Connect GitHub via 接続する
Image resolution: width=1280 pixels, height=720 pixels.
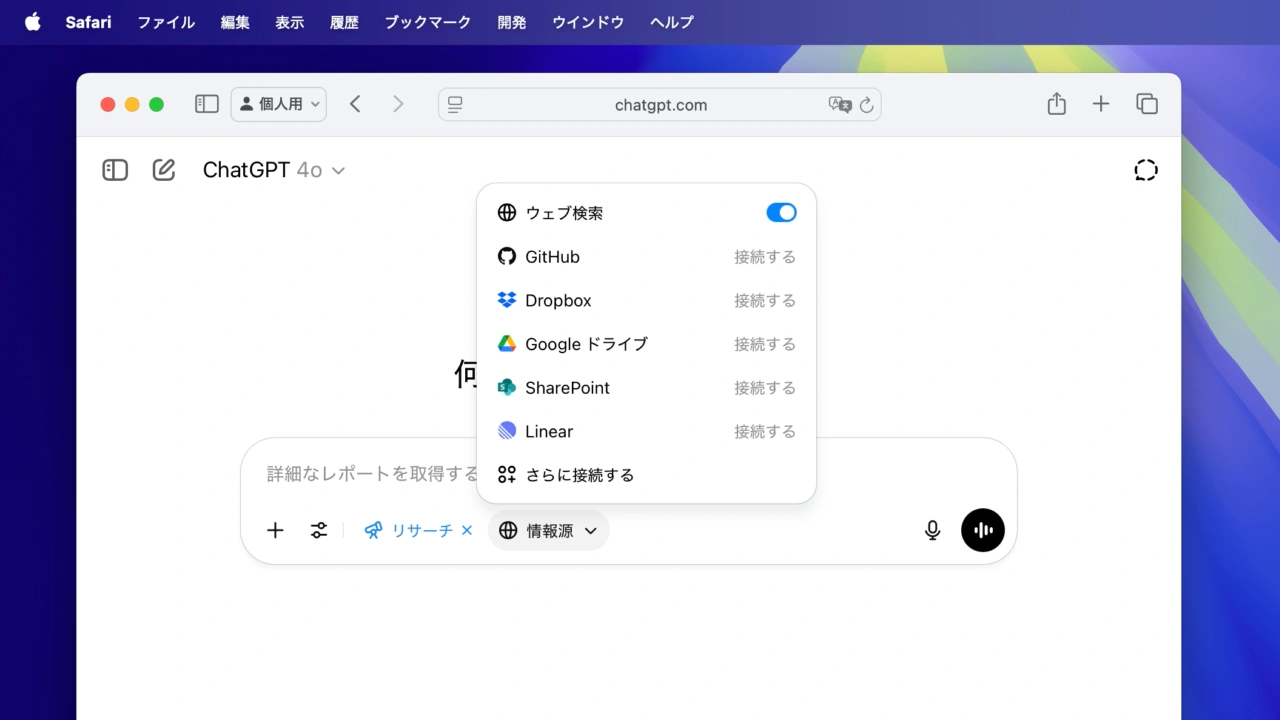pyautogui.click(x=764, y=257)
